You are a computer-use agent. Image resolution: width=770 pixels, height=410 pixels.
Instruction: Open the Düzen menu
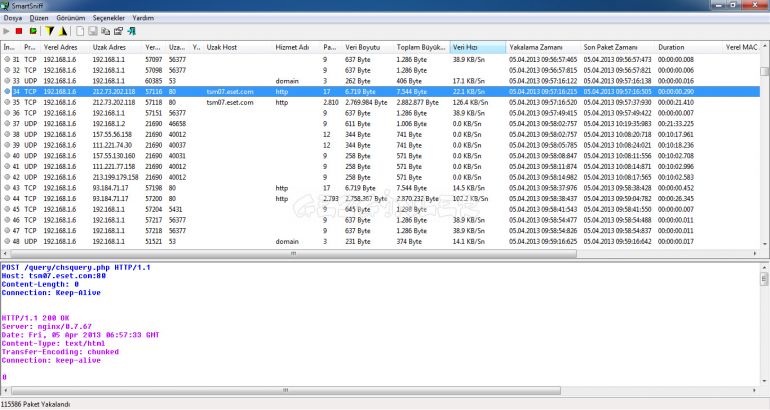coord(39,18)
